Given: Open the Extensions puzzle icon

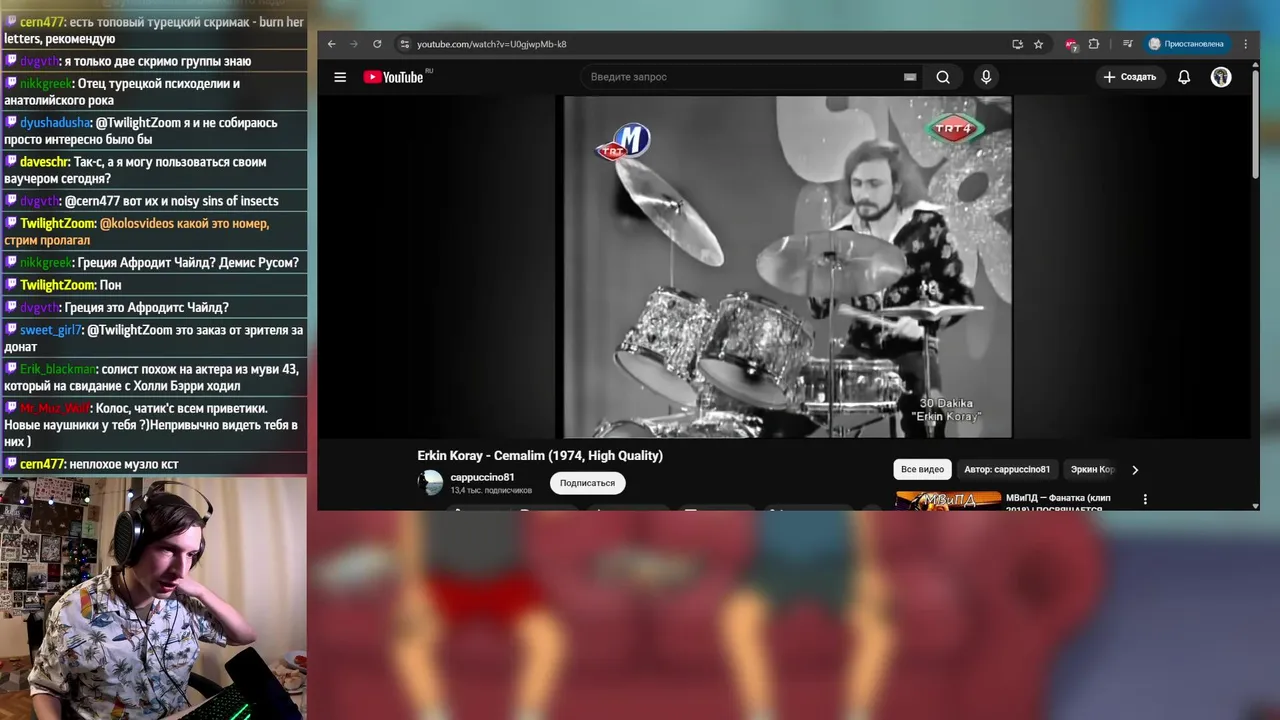Looking at the screenshot, I should 1093,44.
